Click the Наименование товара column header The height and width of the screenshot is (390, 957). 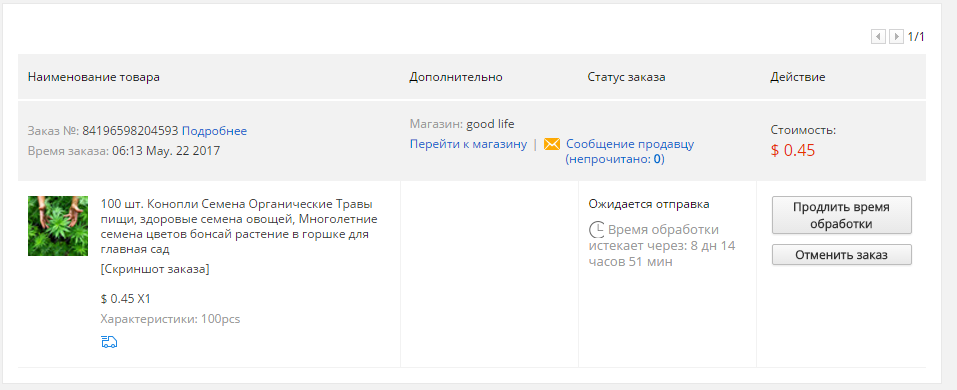[93, 77]
